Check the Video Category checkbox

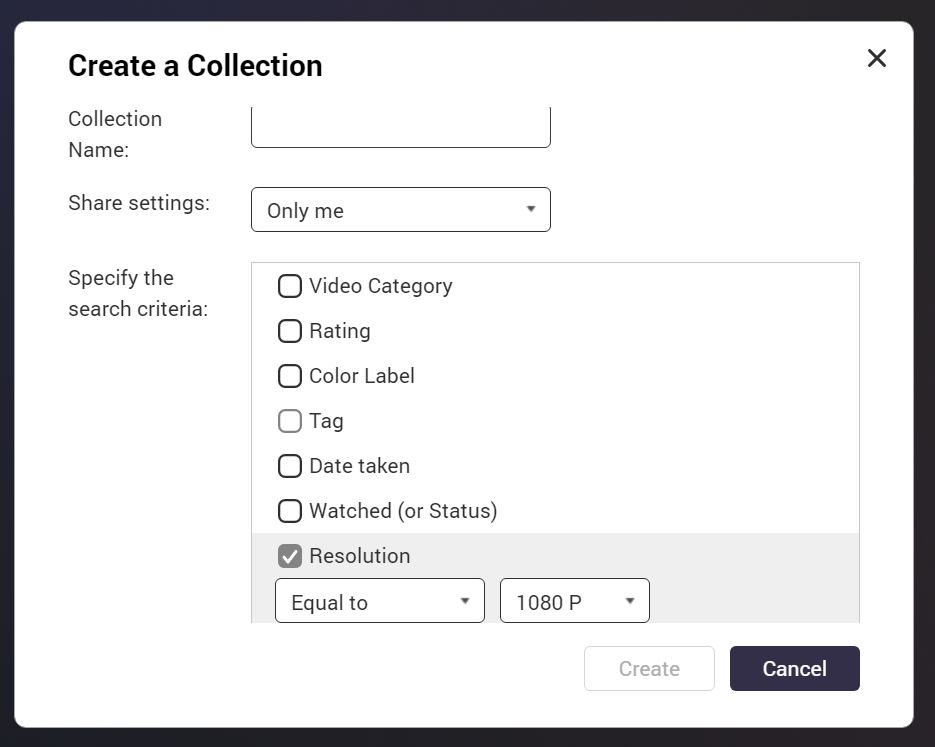pos(290,286)
